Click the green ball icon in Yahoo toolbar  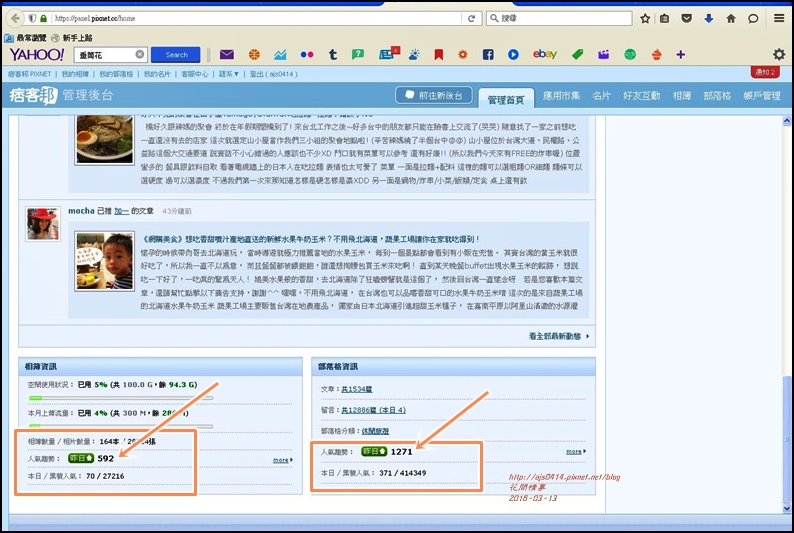pos(630,54)
